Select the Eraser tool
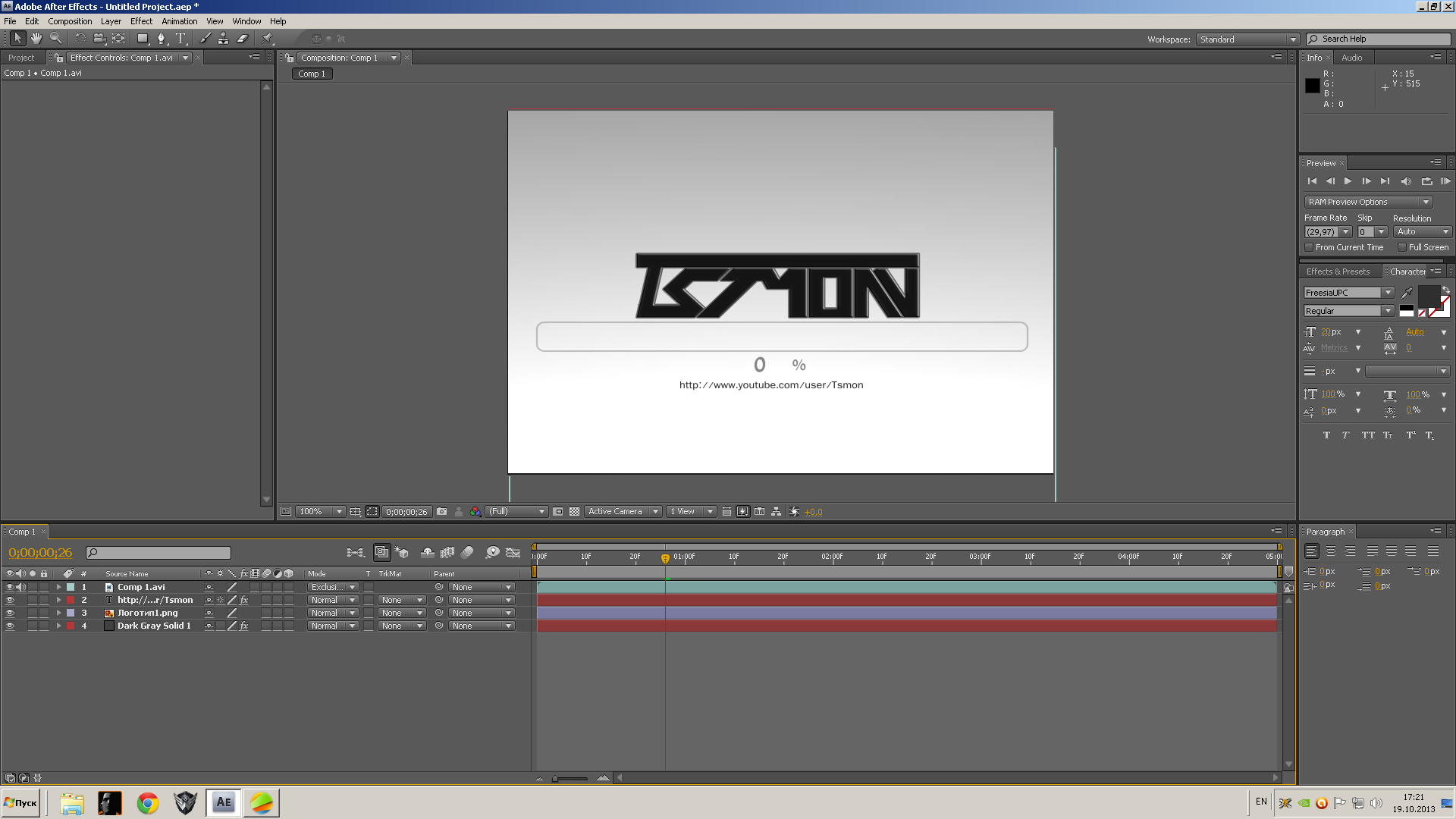This screenshot has width=1456, height=819. [x=243, y=39]
